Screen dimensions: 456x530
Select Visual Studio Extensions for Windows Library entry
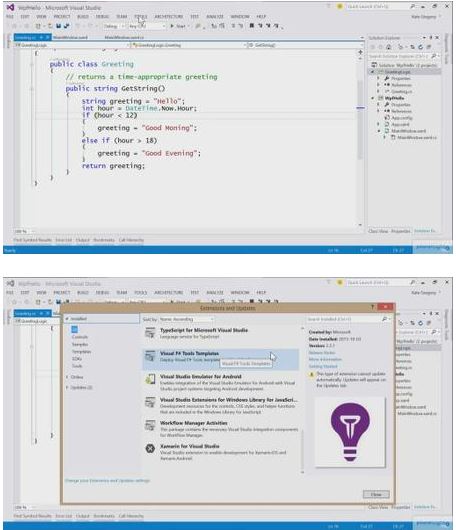(221, 406)
